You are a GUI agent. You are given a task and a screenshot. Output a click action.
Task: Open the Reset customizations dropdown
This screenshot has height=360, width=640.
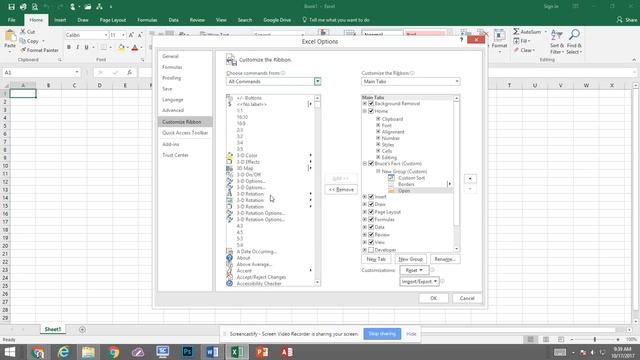pyautogui.click(x=414, y=270)
